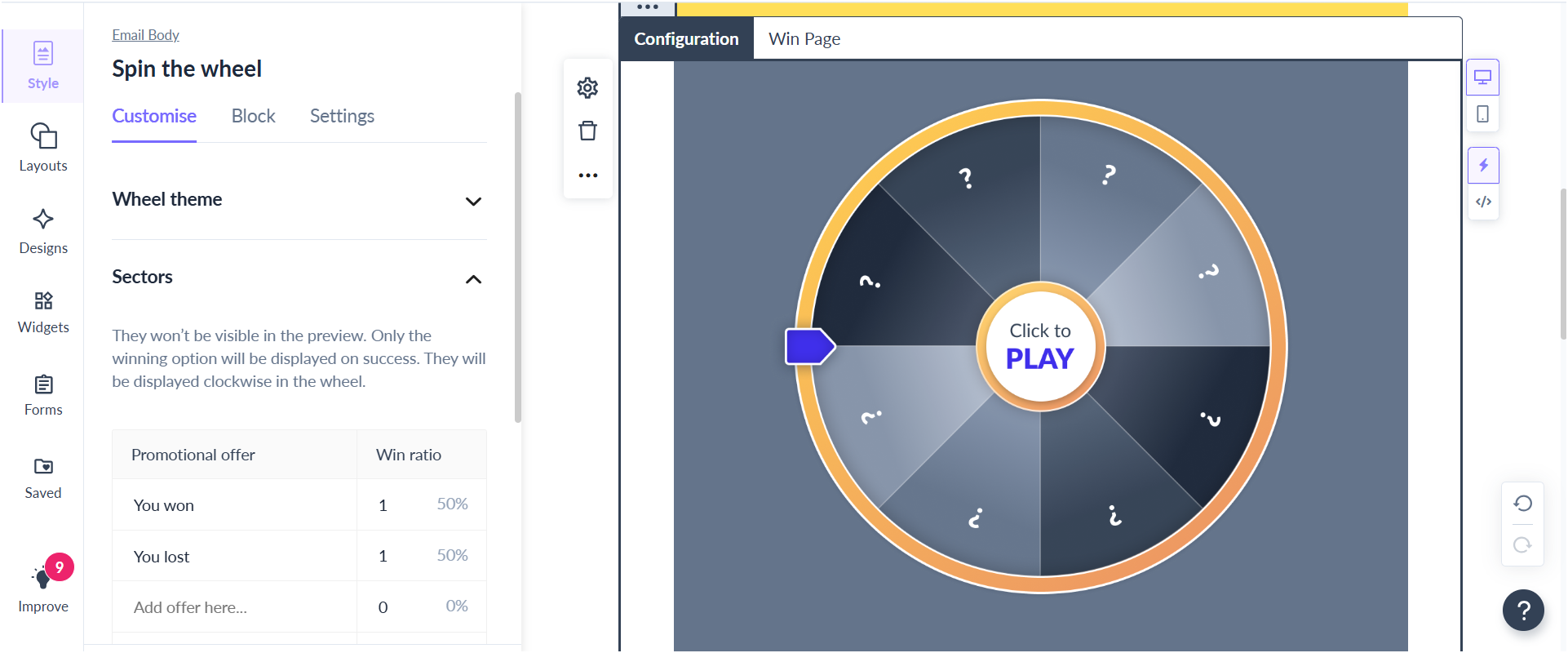Expand the Wheel theme section

299,200
